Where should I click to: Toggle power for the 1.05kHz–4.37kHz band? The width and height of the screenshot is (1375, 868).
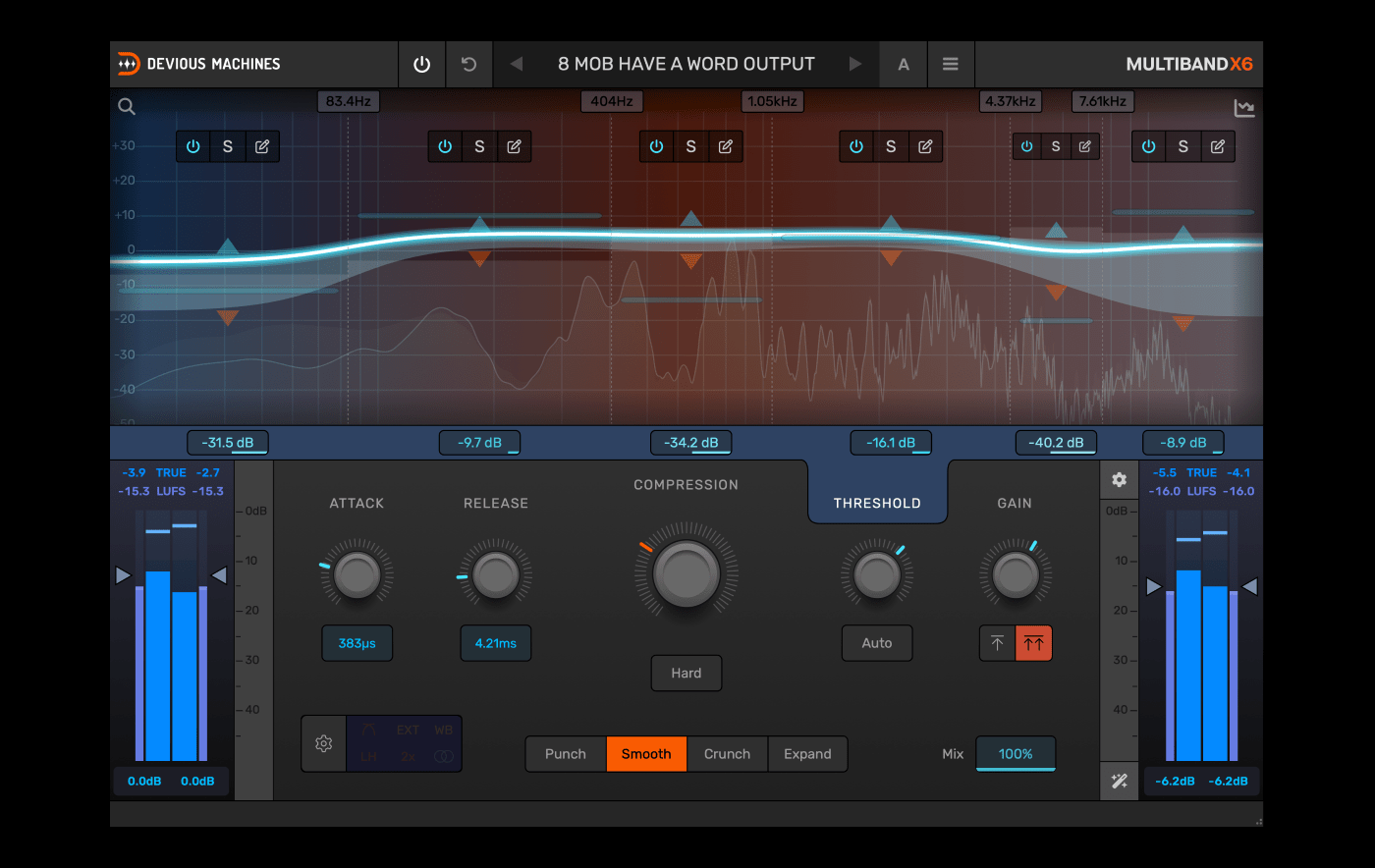(856, 146)
